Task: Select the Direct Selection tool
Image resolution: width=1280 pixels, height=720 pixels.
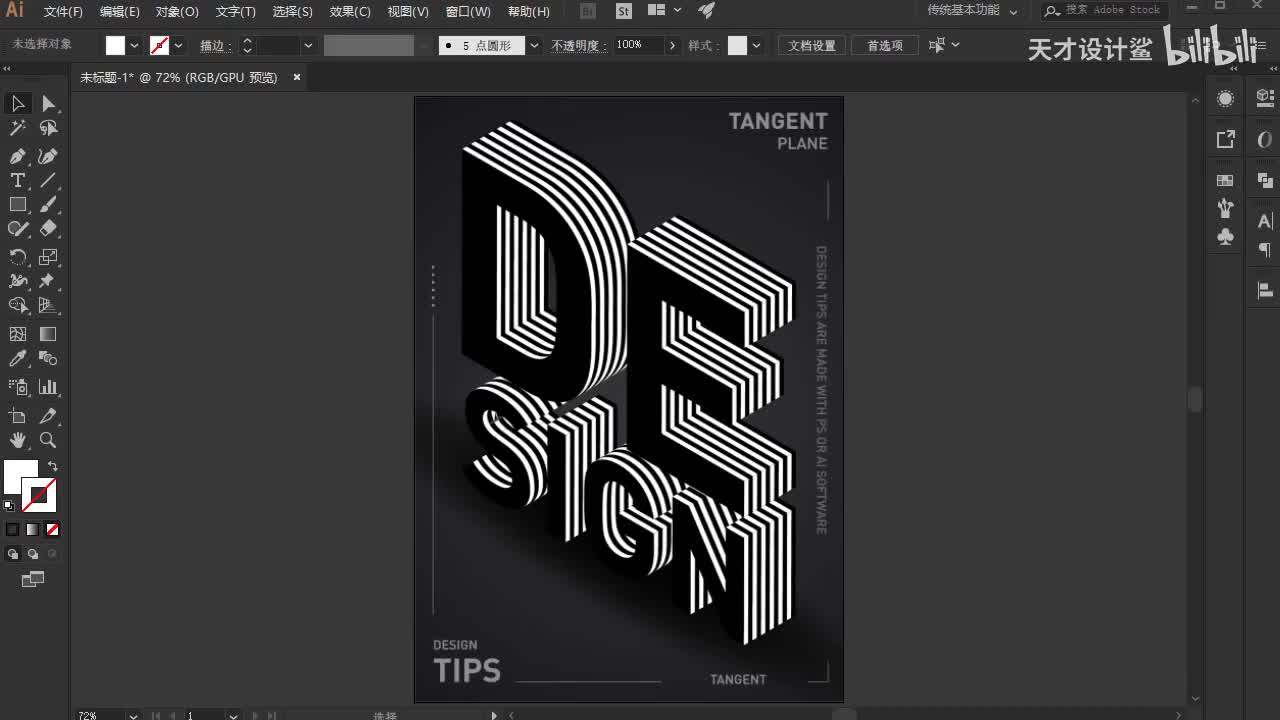Action: (48, 104)
